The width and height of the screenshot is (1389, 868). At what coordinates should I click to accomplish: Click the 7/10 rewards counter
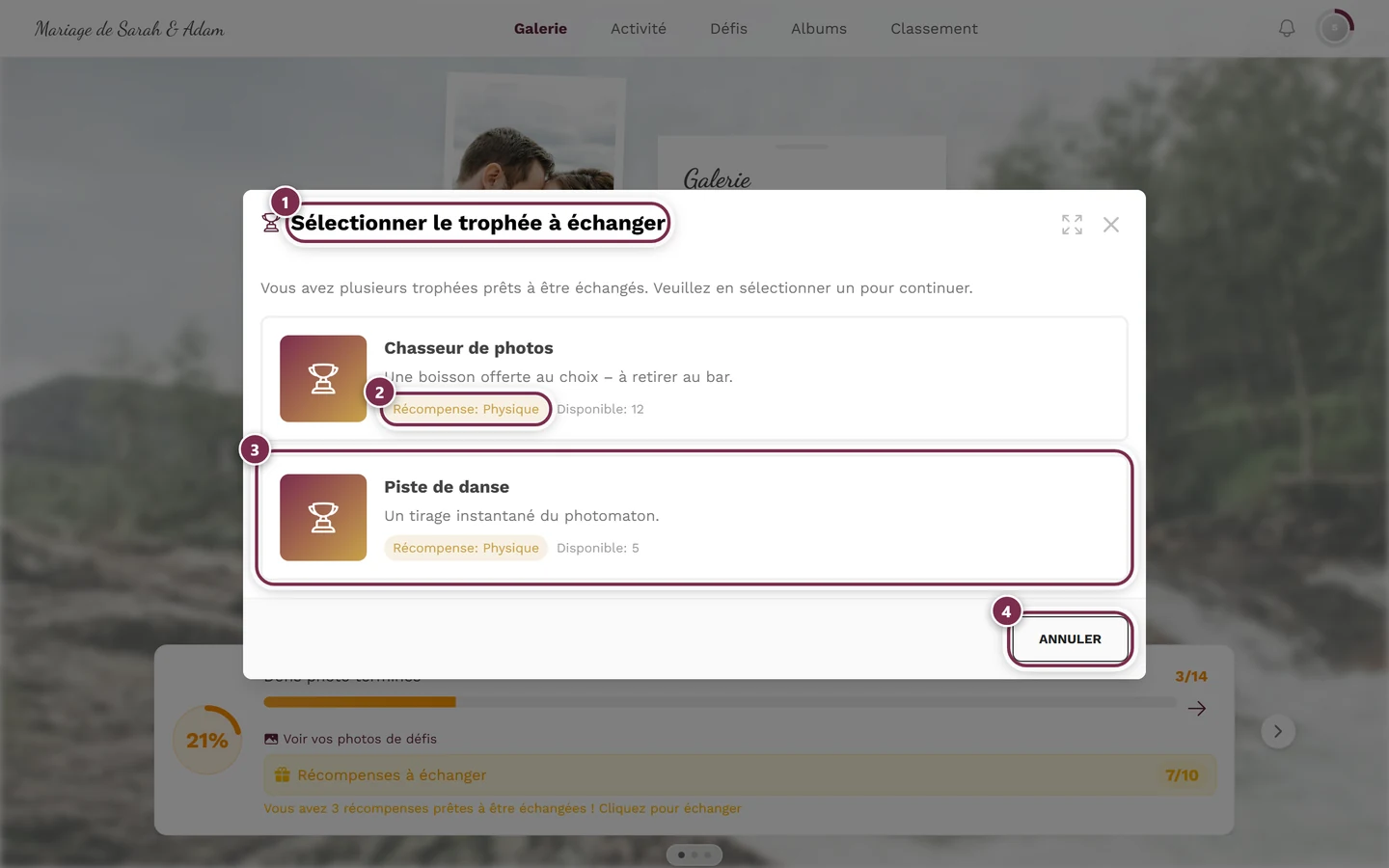tap(1182, 775)
